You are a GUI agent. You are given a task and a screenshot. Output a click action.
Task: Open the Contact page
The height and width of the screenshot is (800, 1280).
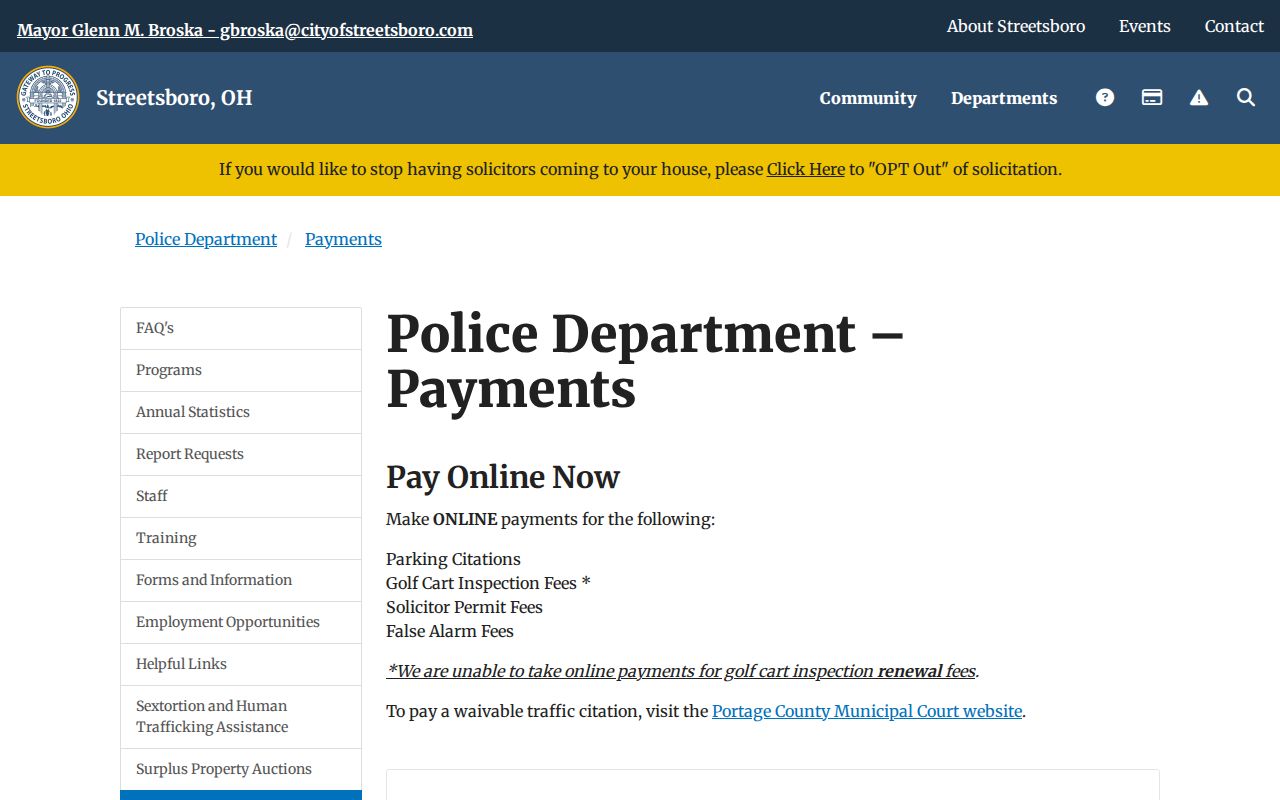1234,26
